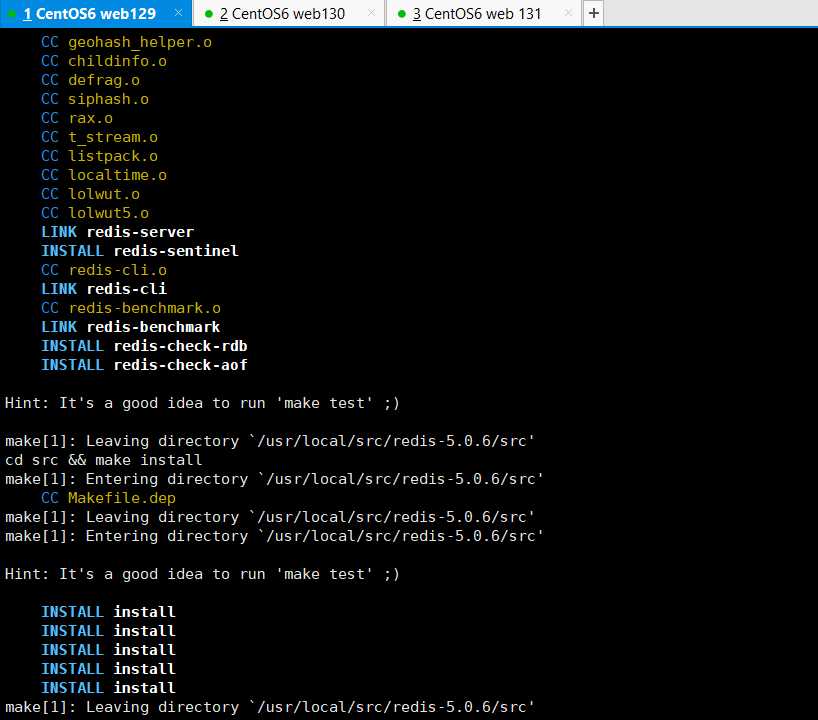818x720 pixels.
Task: Click the 'lolwut5.o' output line
Action: 95,213
